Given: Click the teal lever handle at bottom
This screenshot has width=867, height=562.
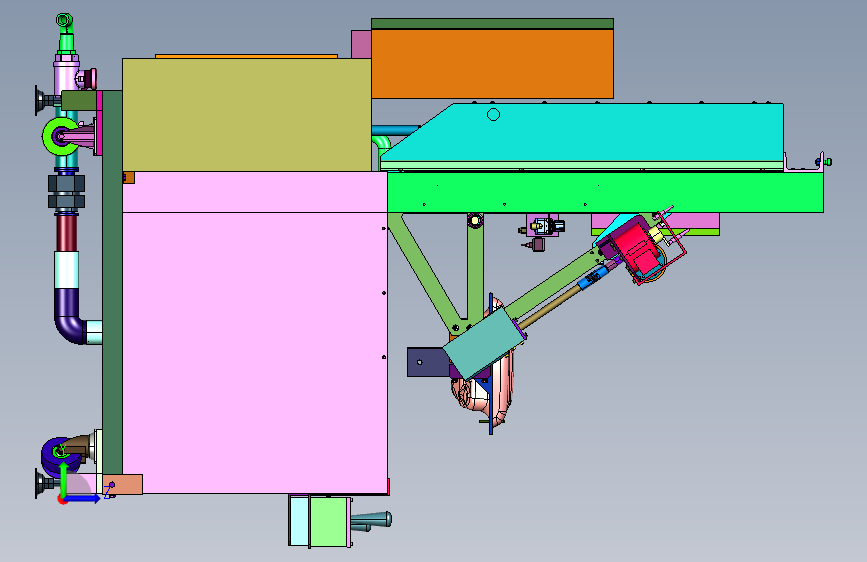Looking at the screenshot, I should click(372, 520).
